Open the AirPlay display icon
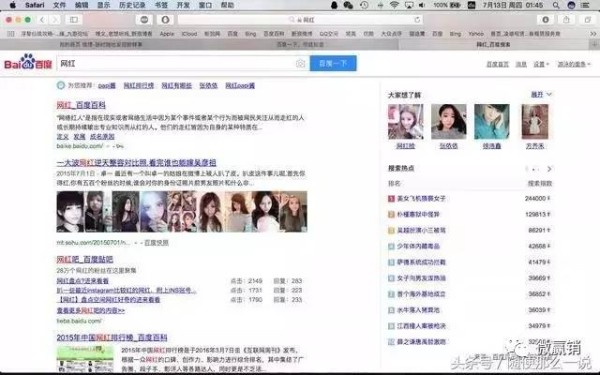 click(x=409, y=5)
